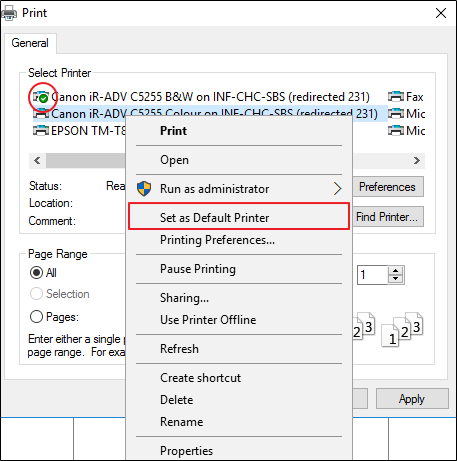457x461 pixels.
Task: Increase number of copies with up arrow
Action: (396, 271)
